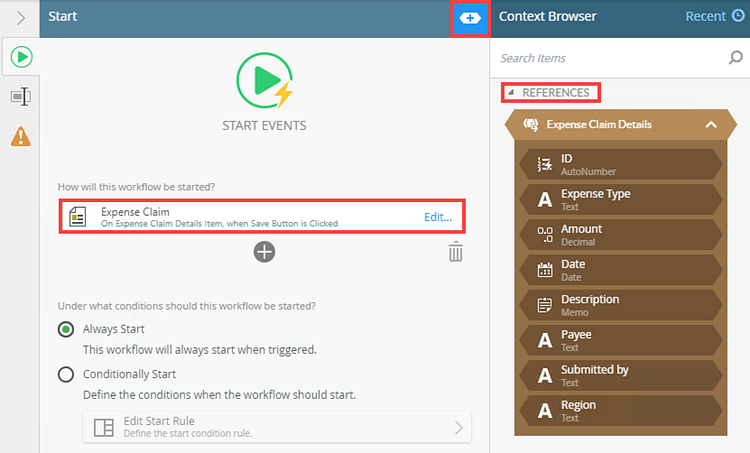Click the Recent clock icon

[x=738, y=16]
